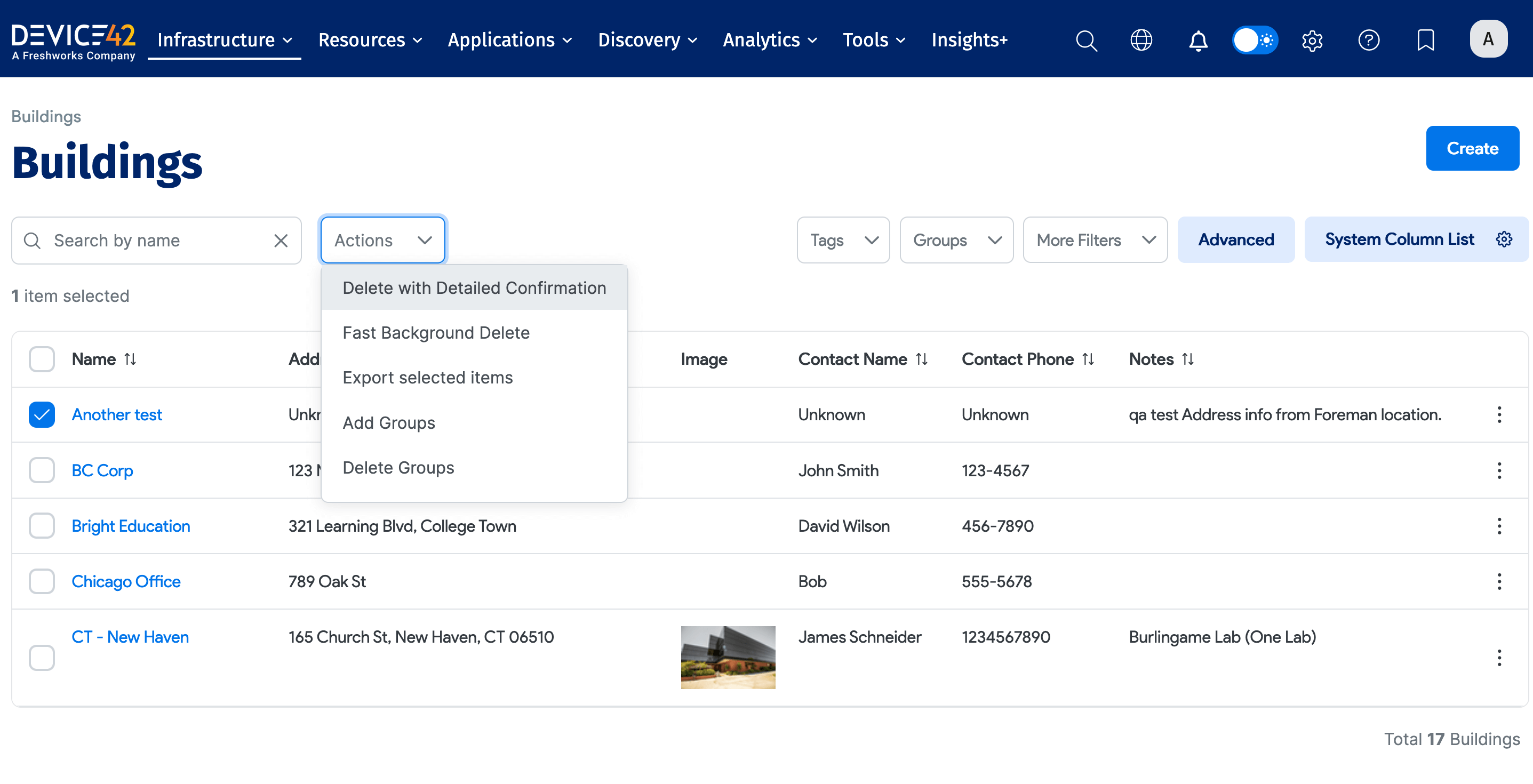Open notifications bell icon

[x=1197, y=41]
